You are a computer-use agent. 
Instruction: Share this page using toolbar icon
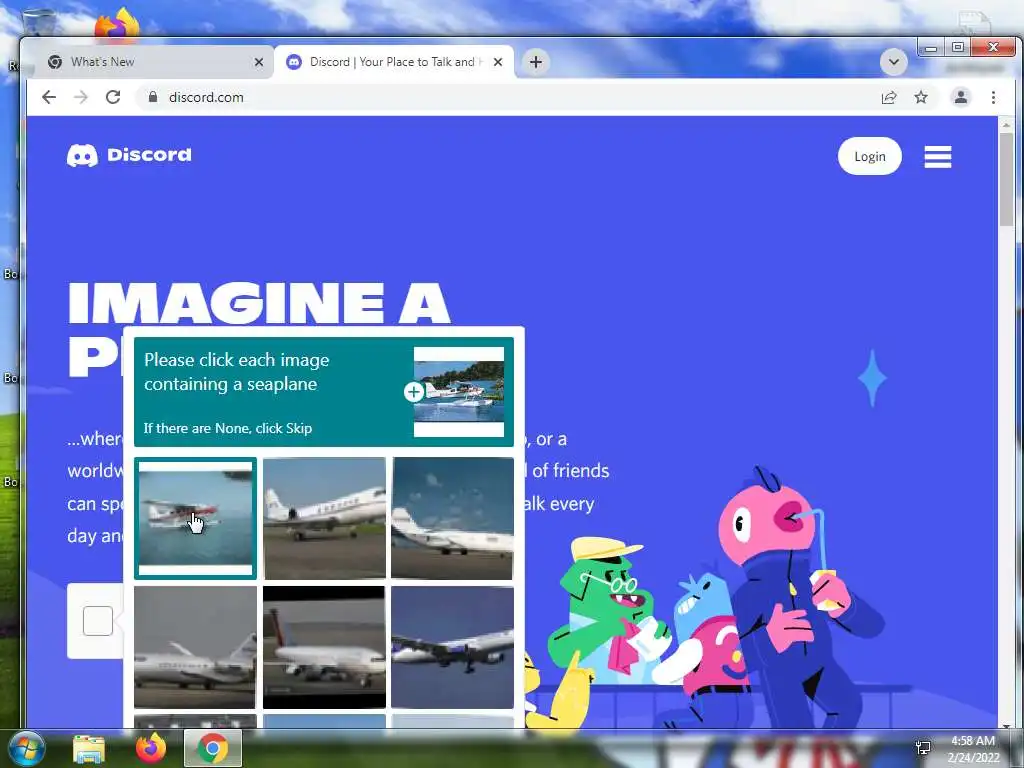click(x=889, y=97)
